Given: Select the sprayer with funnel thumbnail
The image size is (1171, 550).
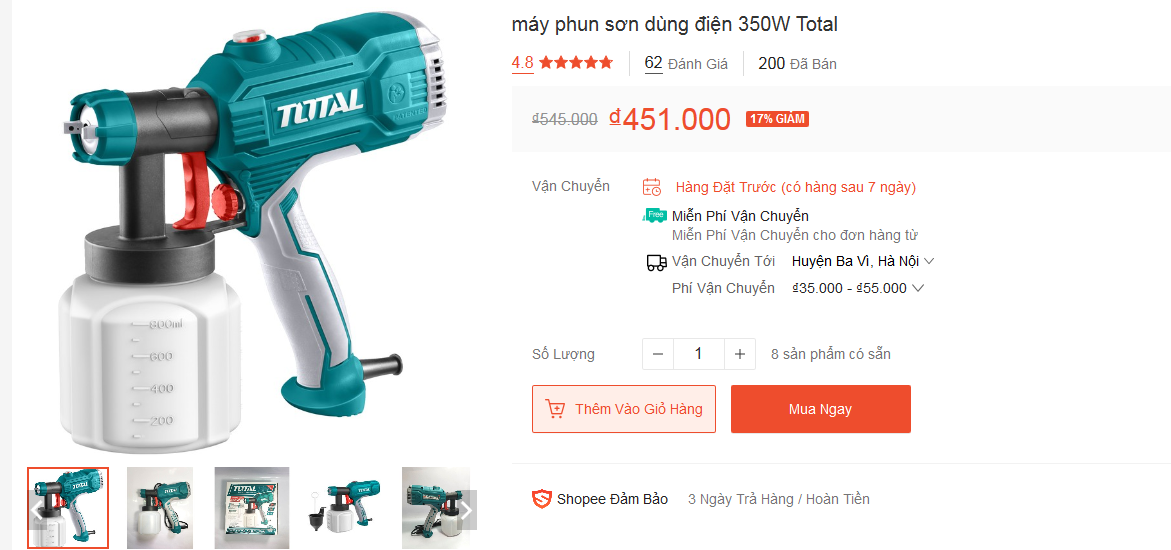Looking at the screenshot, I should click(345, 508).
